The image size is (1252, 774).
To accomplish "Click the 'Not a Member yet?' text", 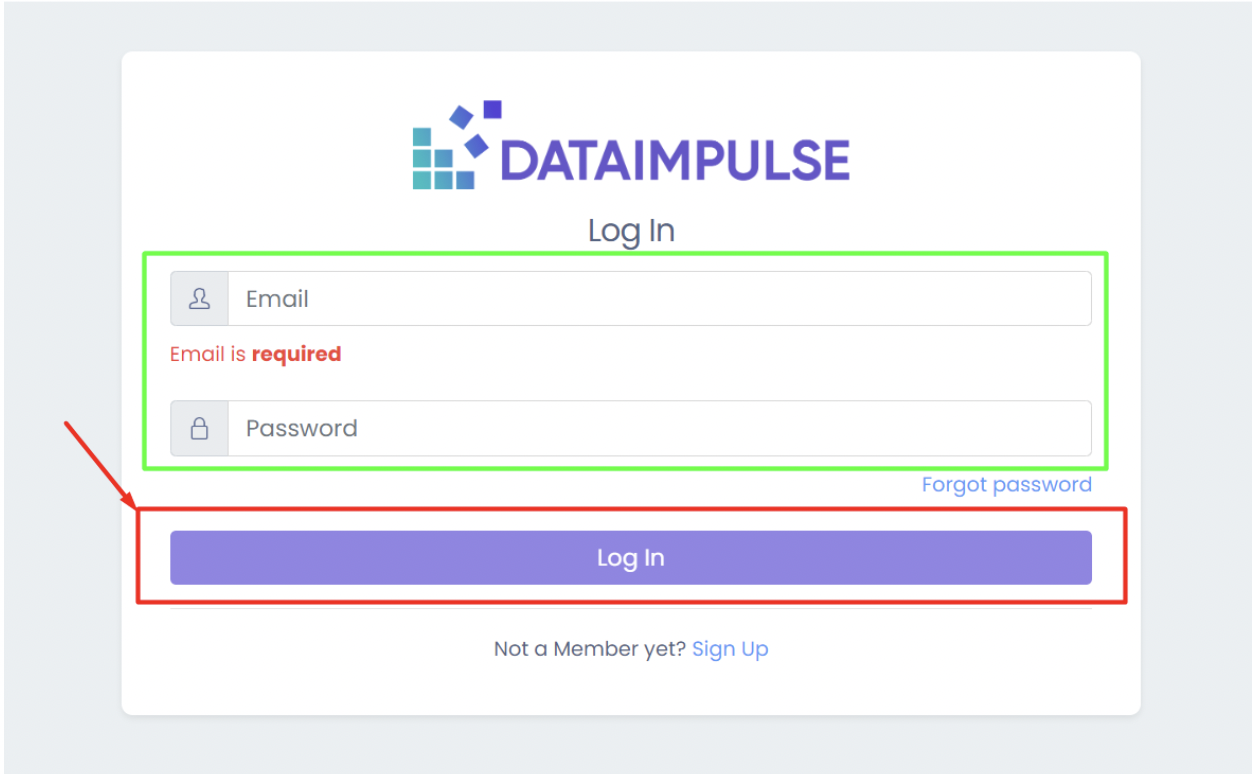I will pyautogui.click(x=589, y=649).
